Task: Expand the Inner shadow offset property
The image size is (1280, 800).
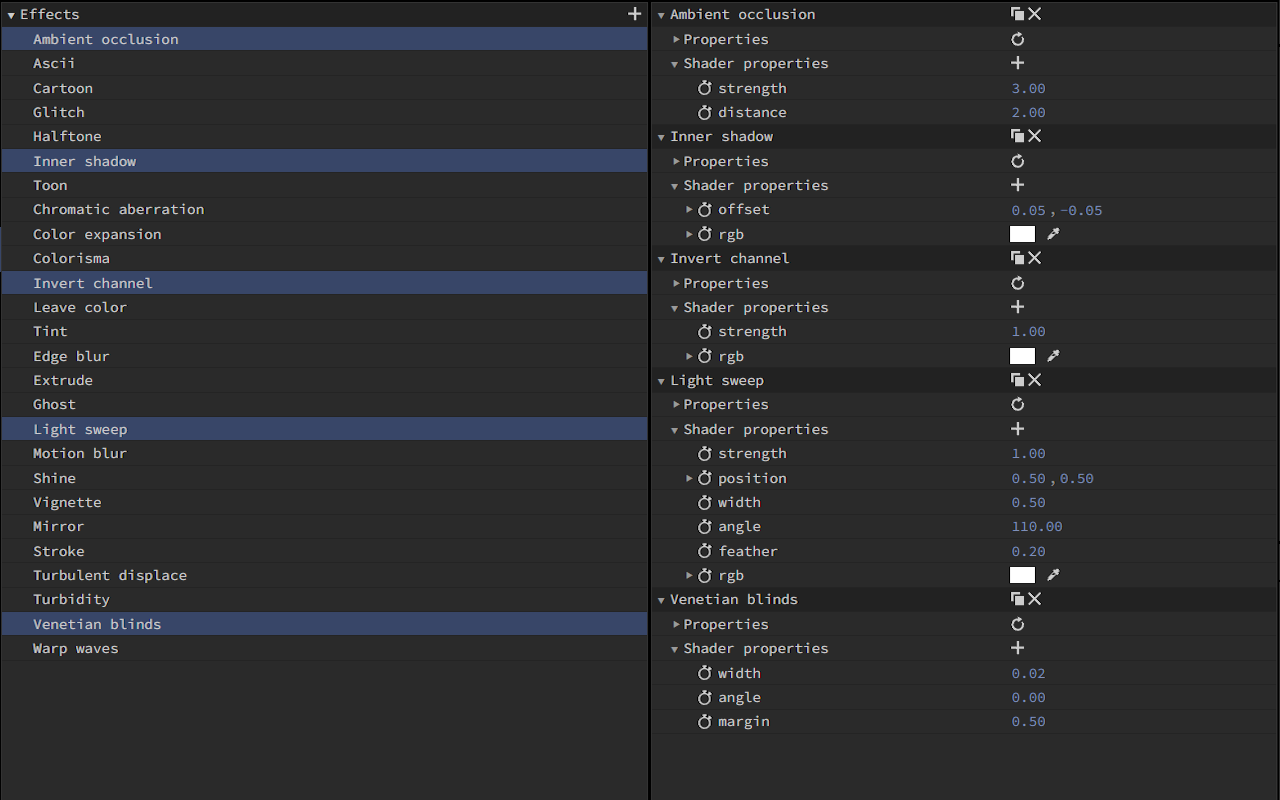Action: point(690,209)
